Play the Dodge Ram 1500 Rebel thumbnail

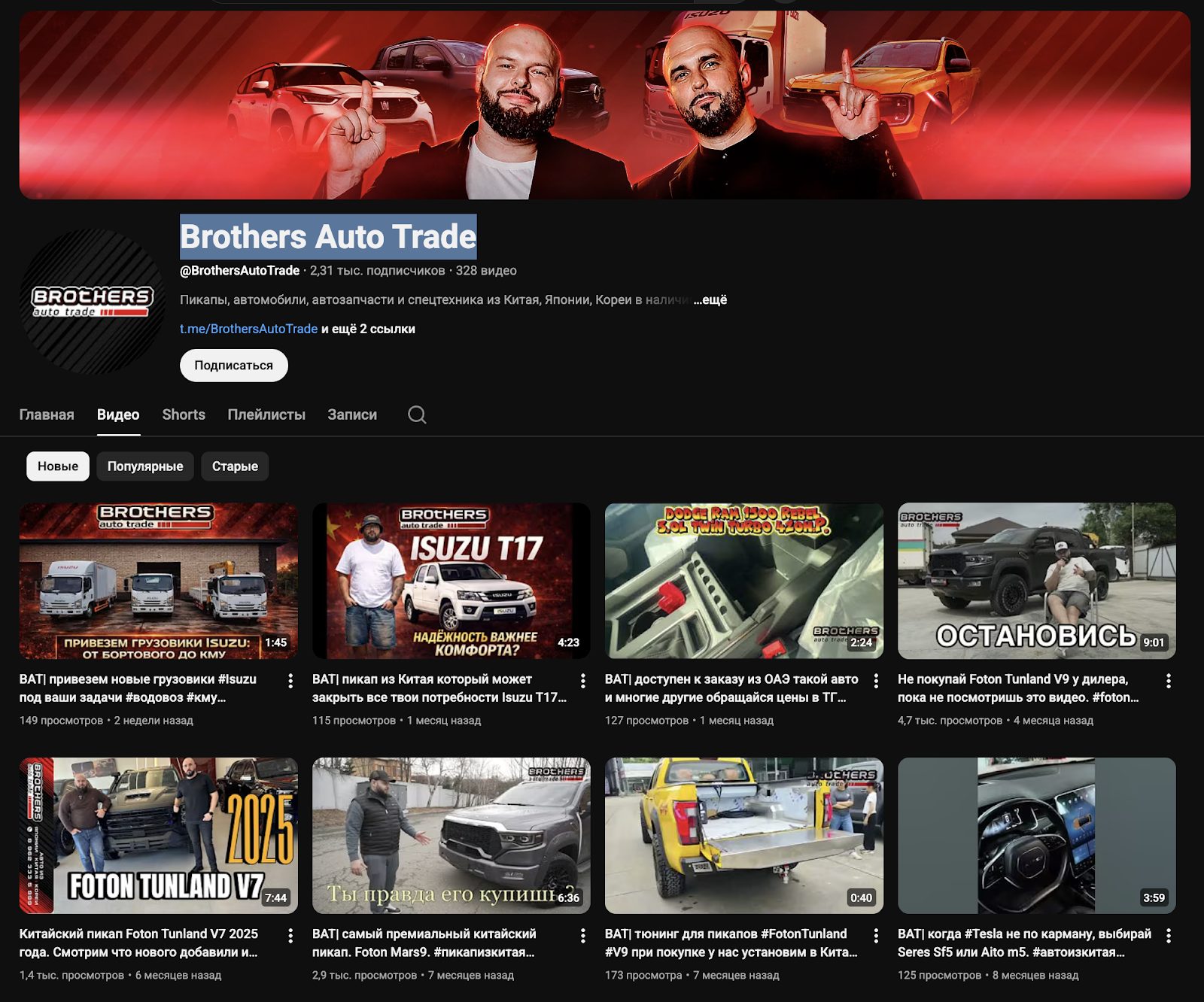pyautogui.click(x=744, y=581)
